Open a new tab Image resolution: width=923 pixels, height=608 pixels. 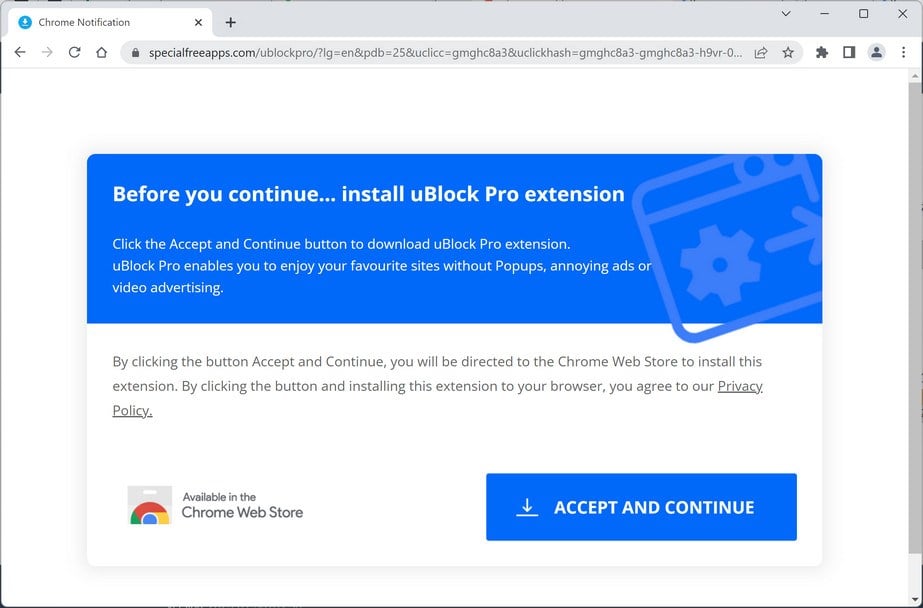tap(231, 22)
